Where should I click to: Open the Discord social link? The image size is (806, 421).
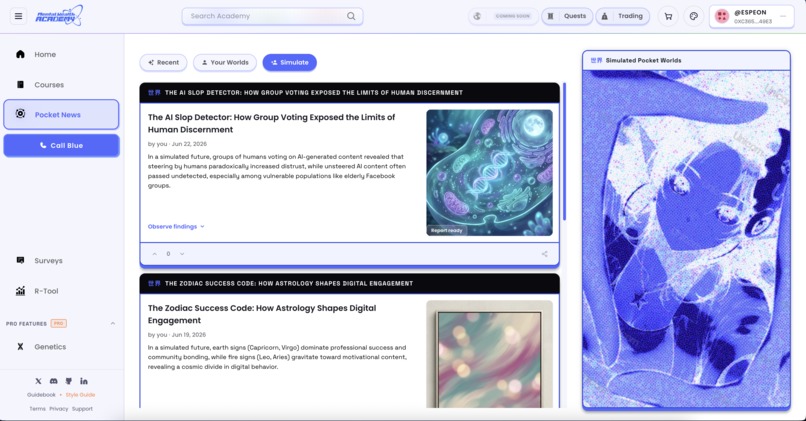(53, 381)
